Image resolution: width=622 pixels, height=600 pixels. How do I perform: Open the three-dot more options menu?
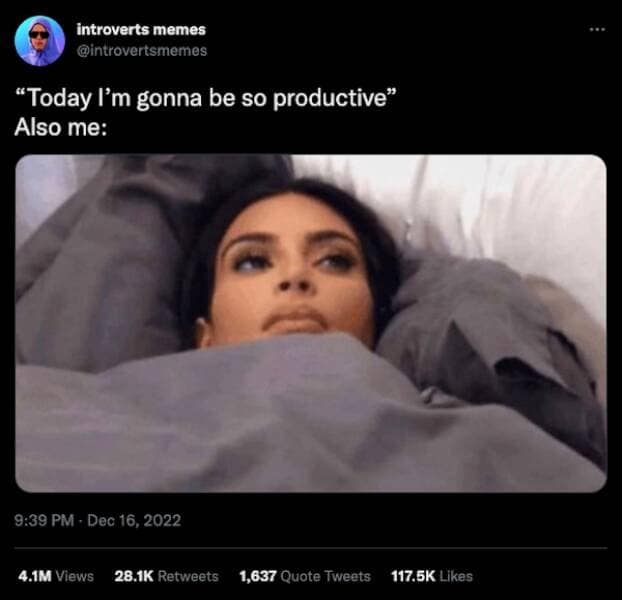pyautogui.click(x=597, y=29)
